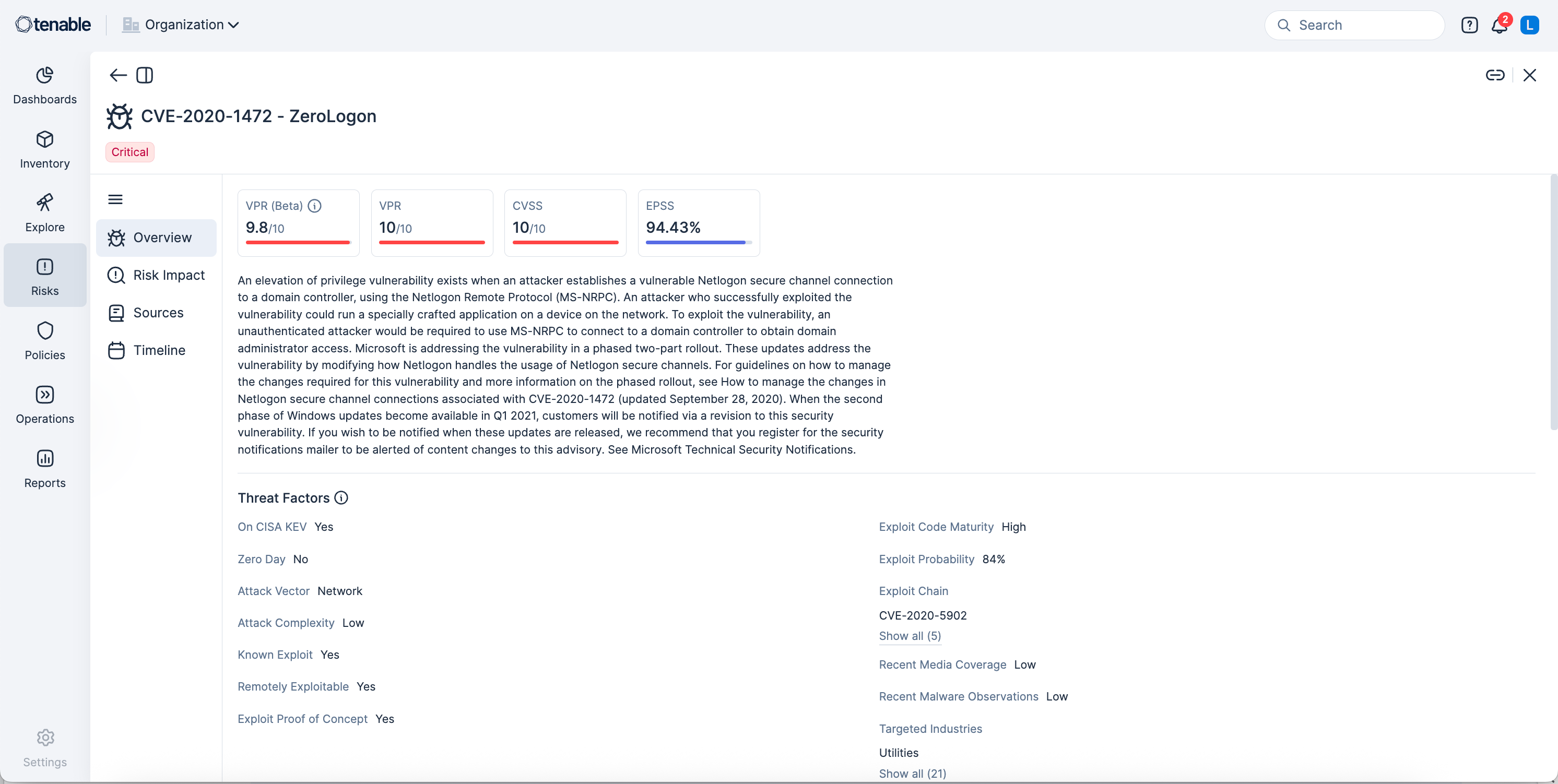Click the Search input field
Screen dimensions: 1558x784
tap(1355, 26)
